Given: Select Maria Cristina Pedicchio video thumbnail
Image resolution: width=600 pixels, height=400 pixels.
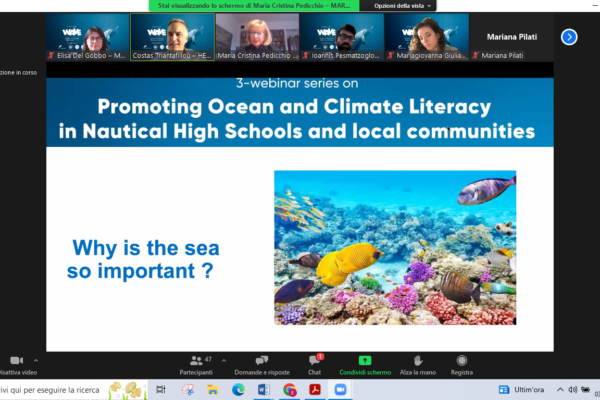Looking at the screenshot, I should 257,37.
